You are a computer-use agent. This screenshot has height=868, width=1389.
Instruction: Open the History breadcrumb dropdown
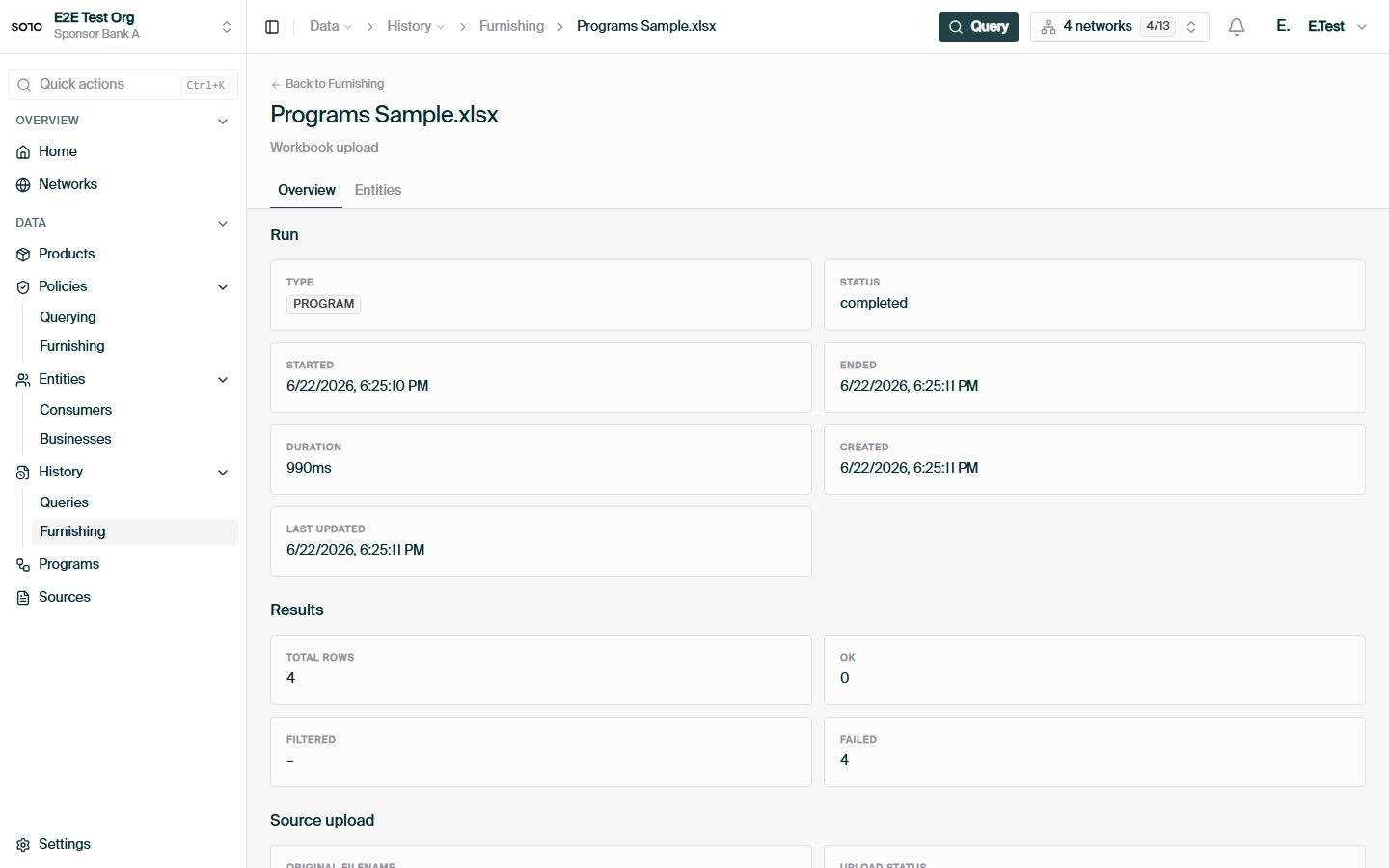tap(416, 26)
